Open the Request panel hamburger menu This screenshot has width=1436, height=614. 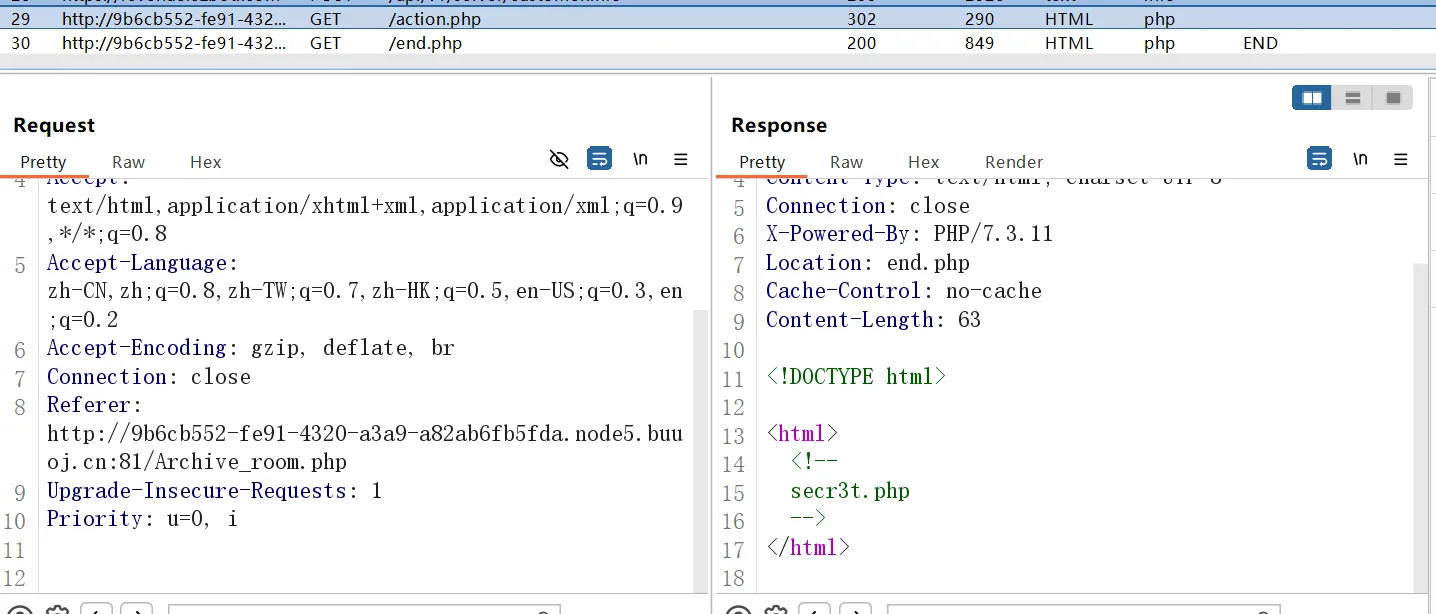tap(681, 159)
